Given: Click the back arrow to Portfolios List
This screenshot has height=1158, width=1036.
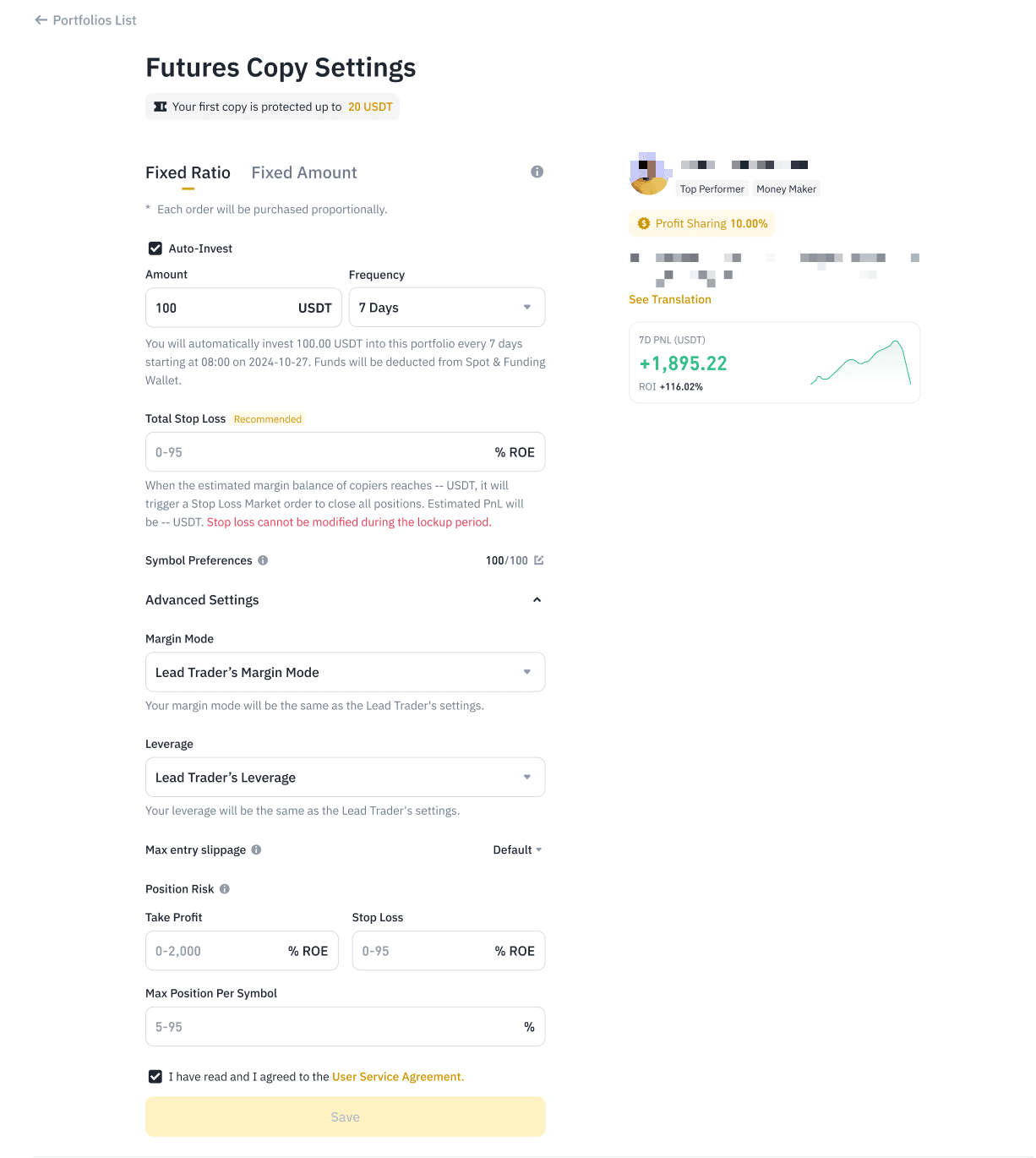Looking at the screenshot, I should (41, 20).
